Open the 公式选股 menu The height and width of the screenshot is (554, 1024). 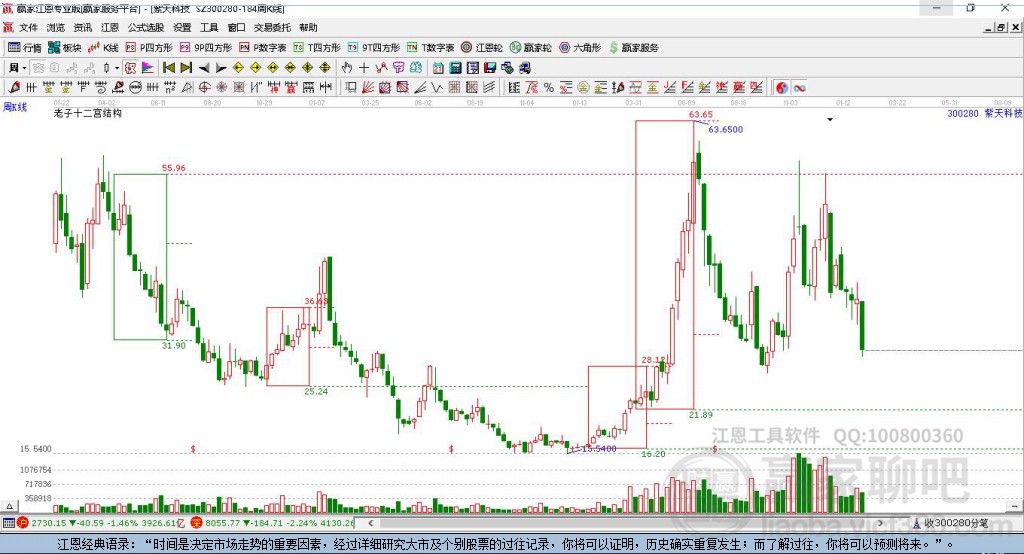[x=146, y=27]
